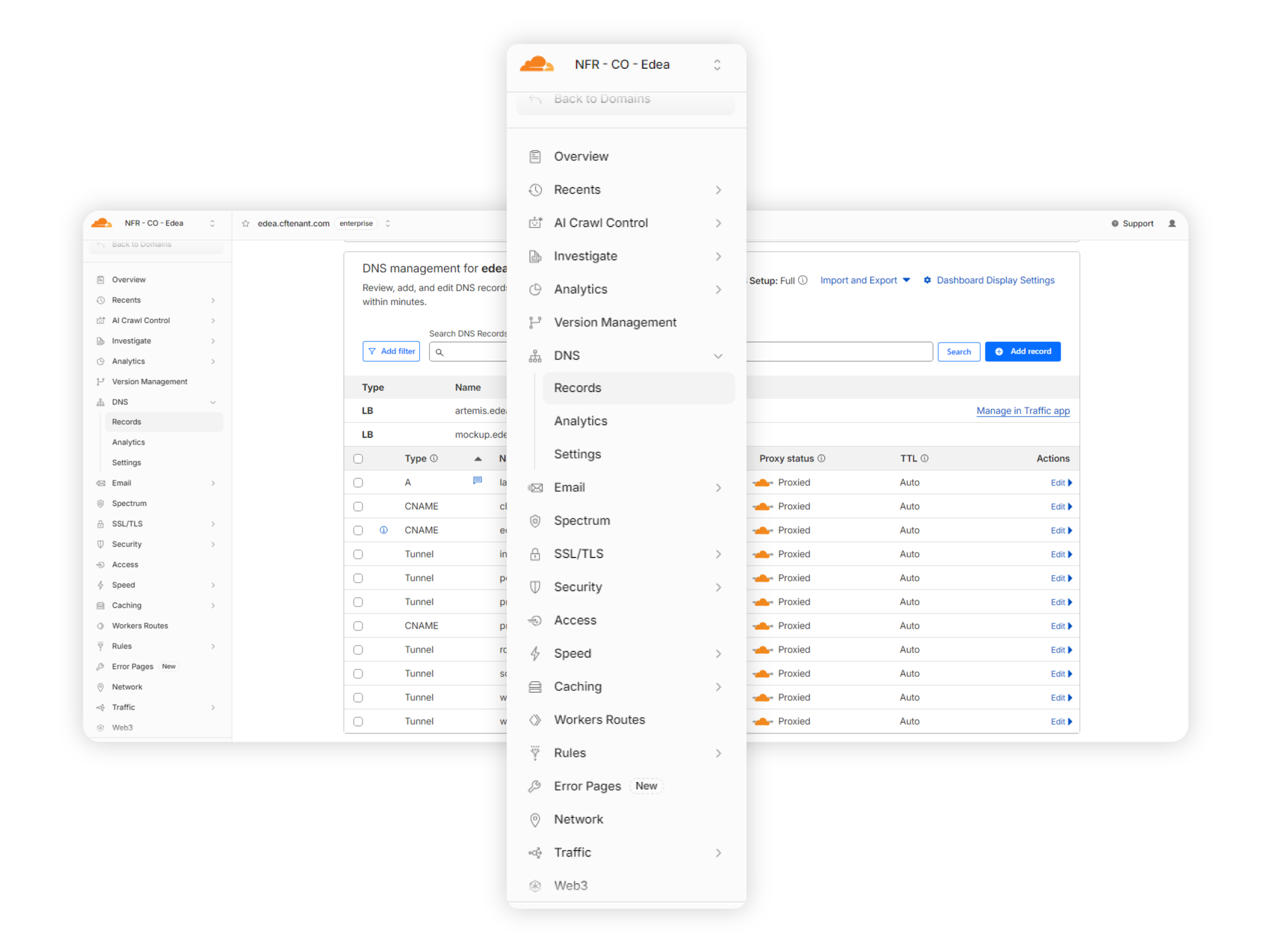Click Spectrum shield icon in enlarged sidebar
Screen dimensions: 1271x952
point(535,521)
